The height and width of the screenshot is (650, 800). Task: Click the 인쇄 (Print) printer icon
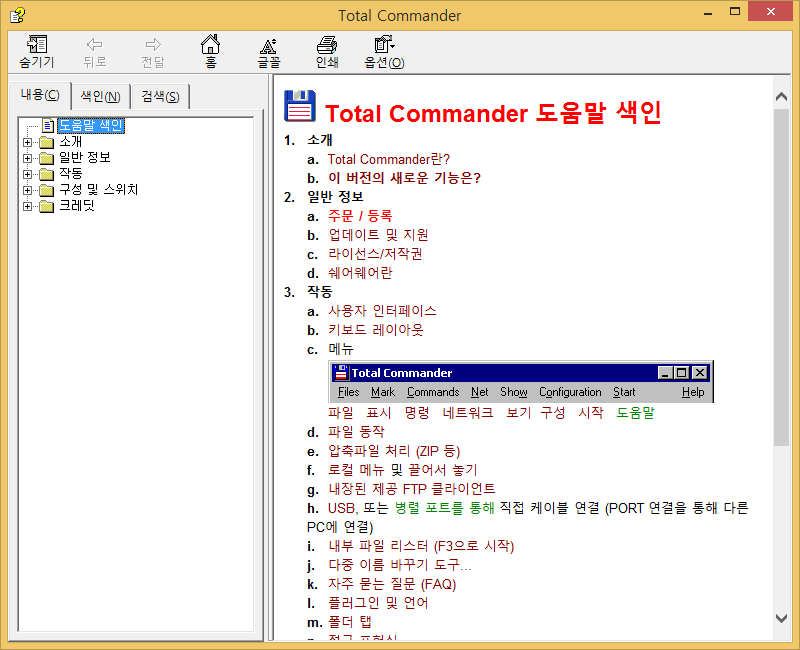tap(327, 45)
